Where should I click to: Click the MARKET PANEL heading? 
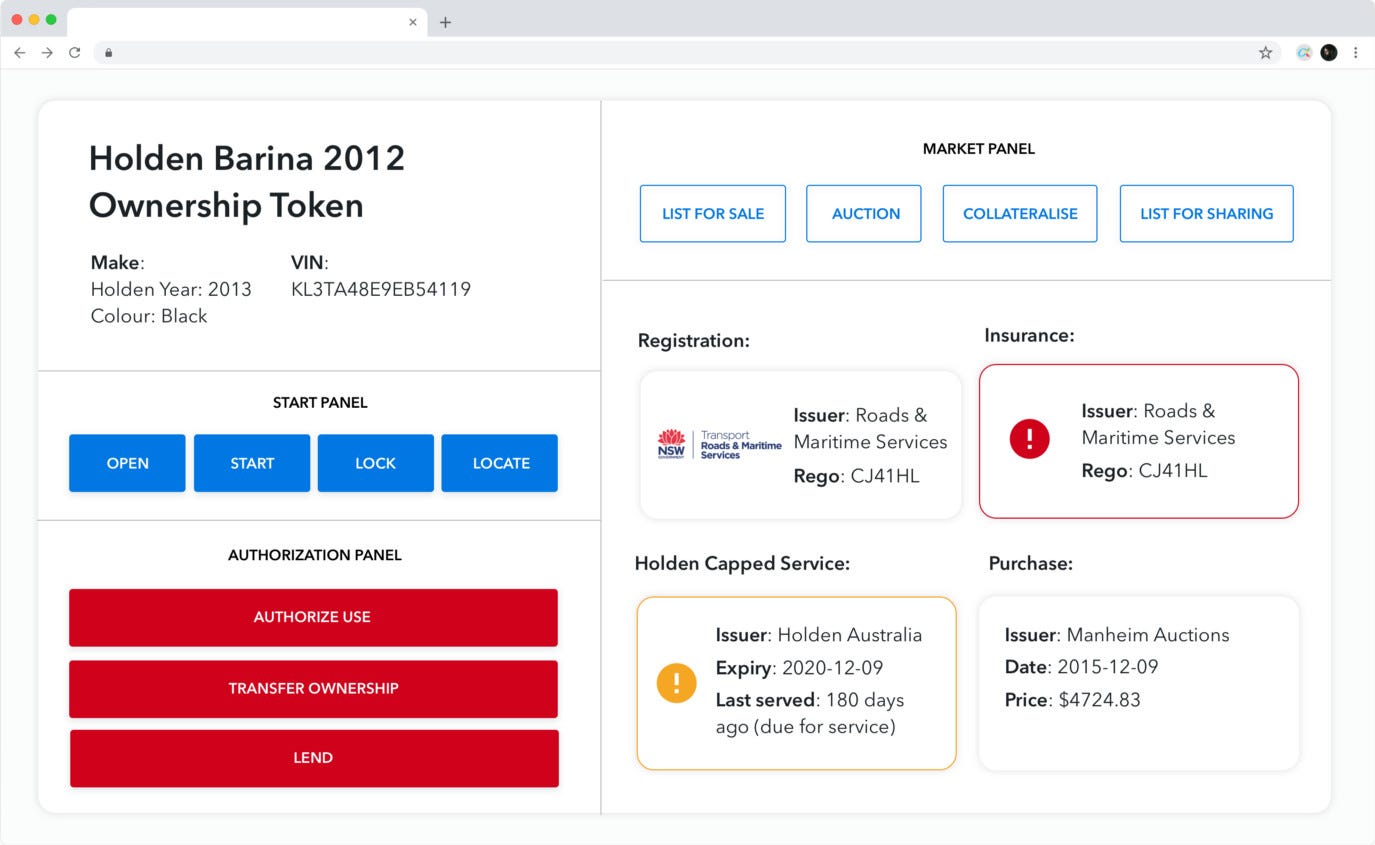(979, 149)
